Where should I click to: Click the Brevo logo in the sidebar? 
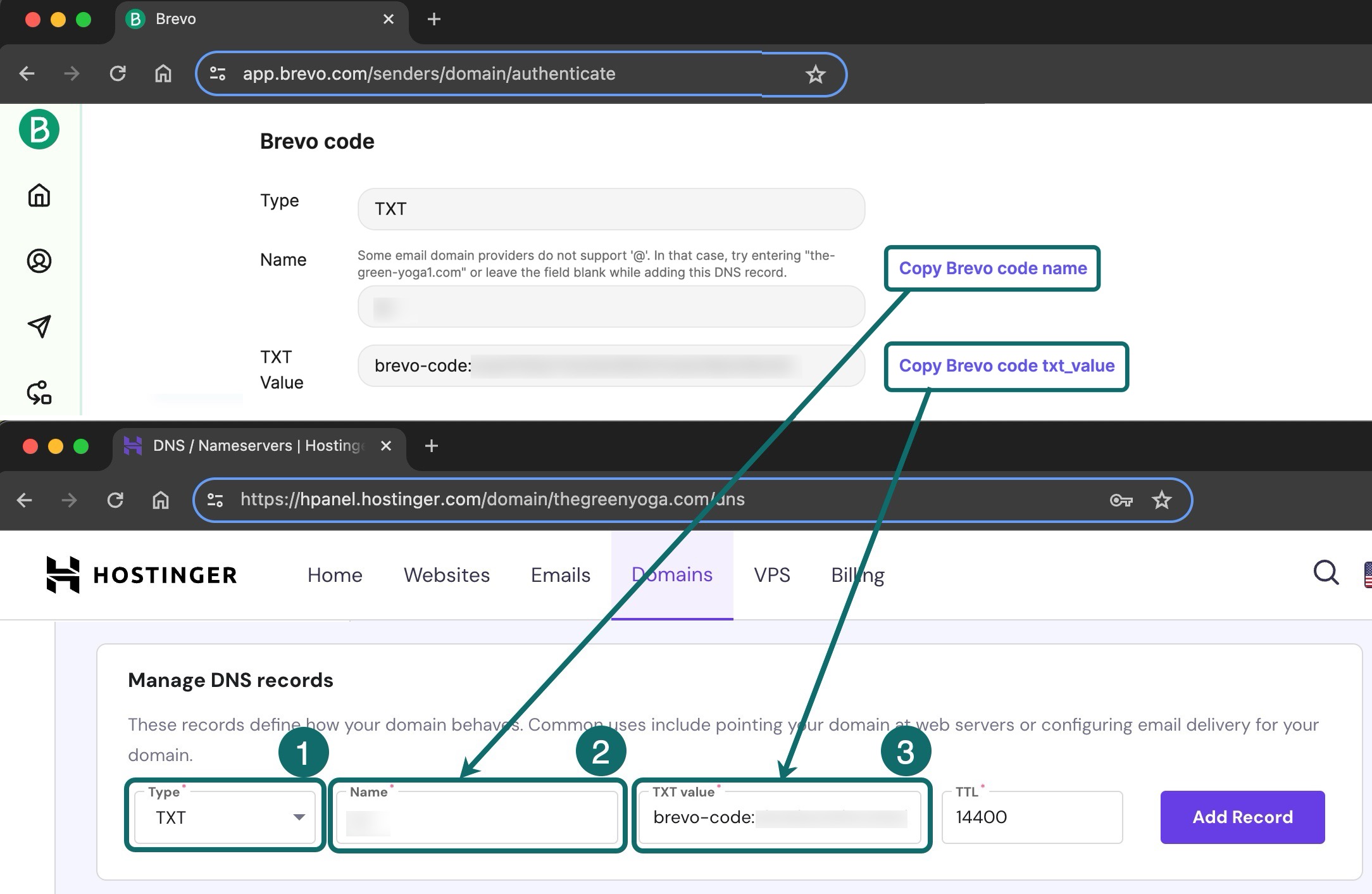tap(39, 129)
